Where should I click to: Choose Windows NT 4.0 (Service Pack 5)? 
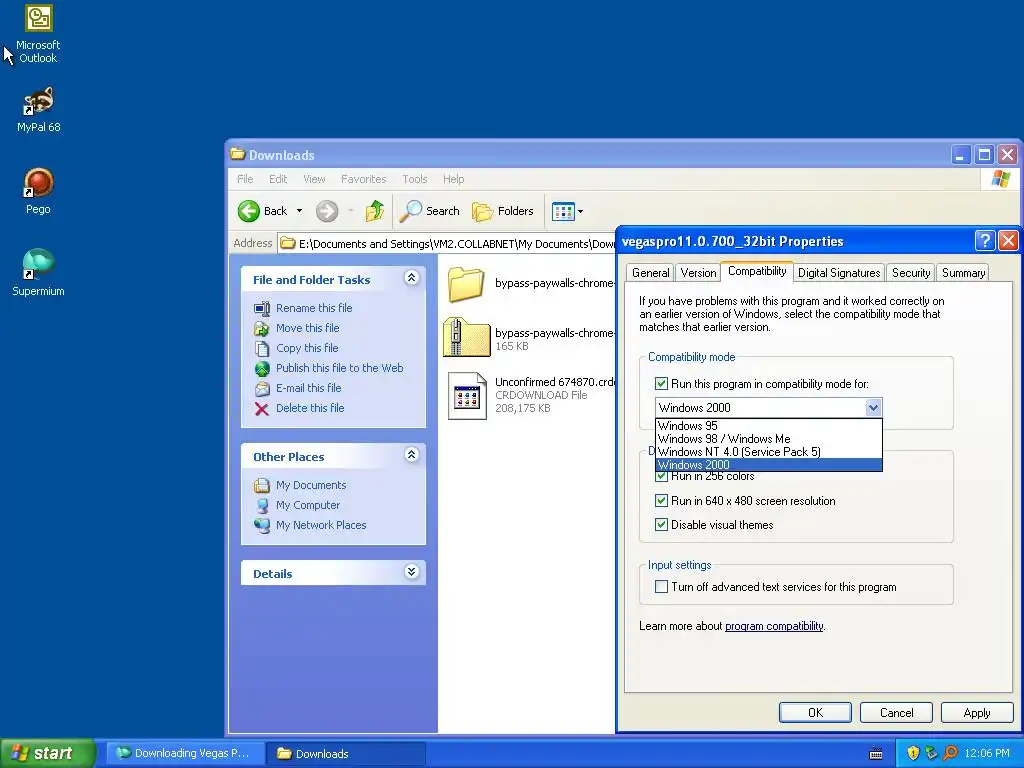point(769,452)
